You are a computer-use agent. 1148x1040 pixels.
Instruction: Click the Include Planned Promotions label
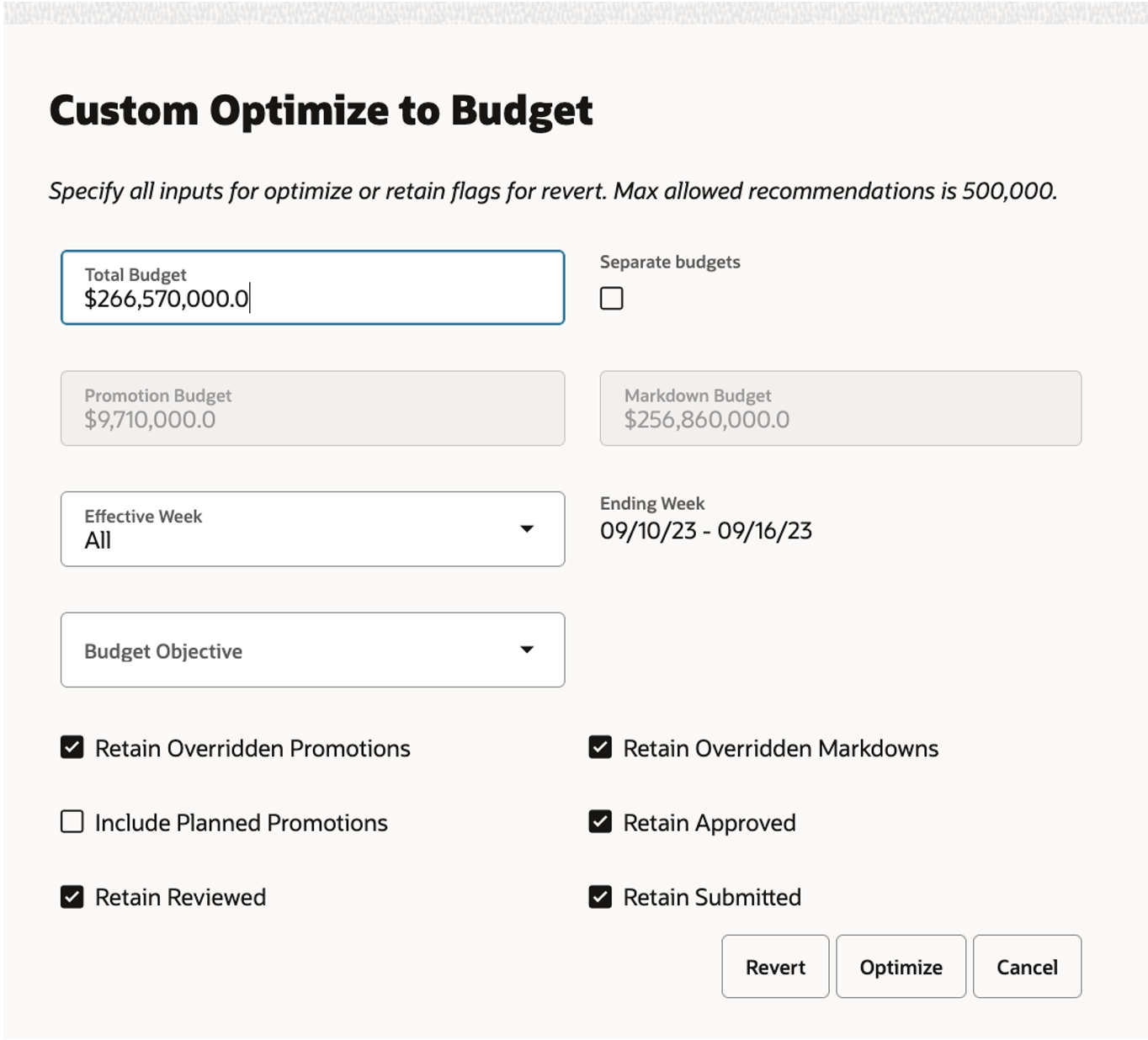(241, 823)
